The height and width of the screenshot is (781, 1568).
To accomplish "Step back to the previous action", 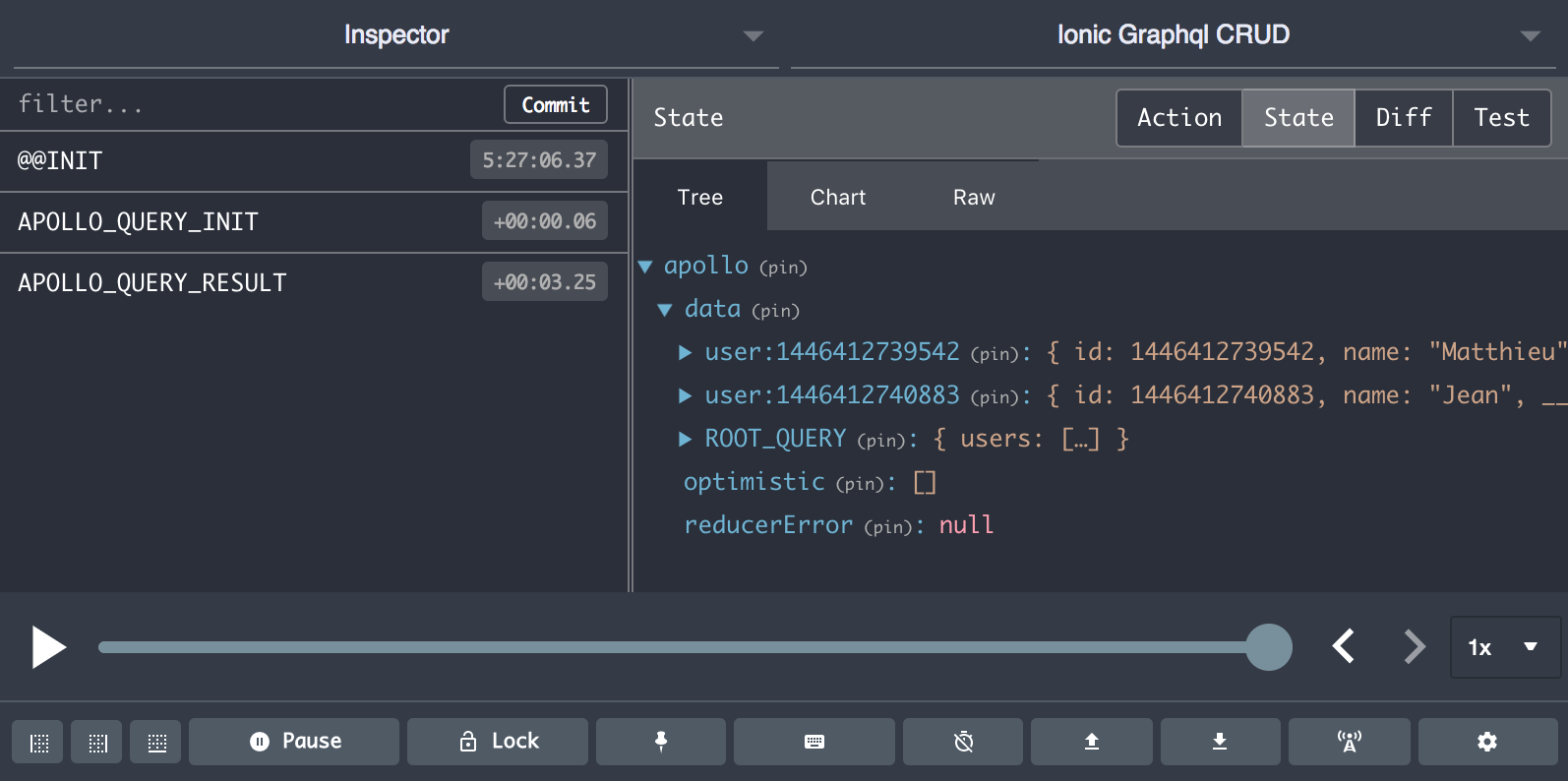I will coord(1344,646).
